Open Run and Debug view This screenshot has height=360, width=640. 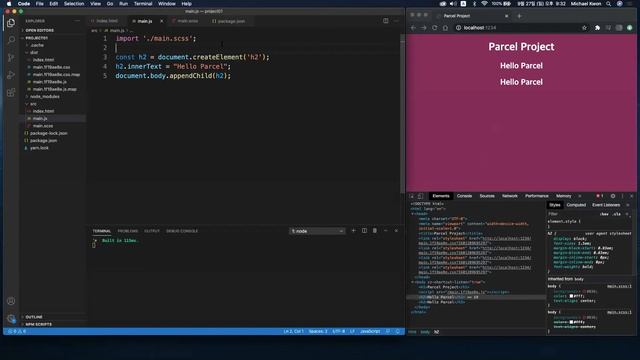(x=11, y=75)
